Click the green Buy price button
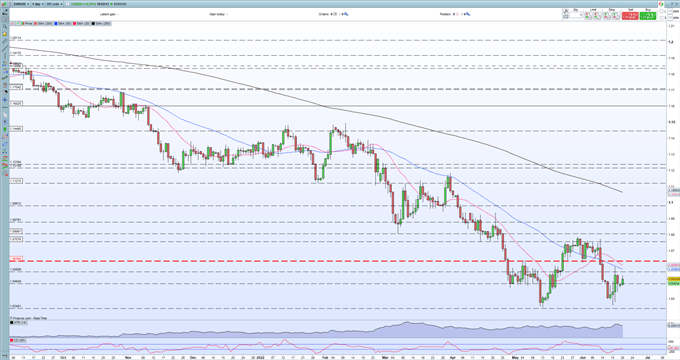The image size is (680, 360). pos(648,16)
